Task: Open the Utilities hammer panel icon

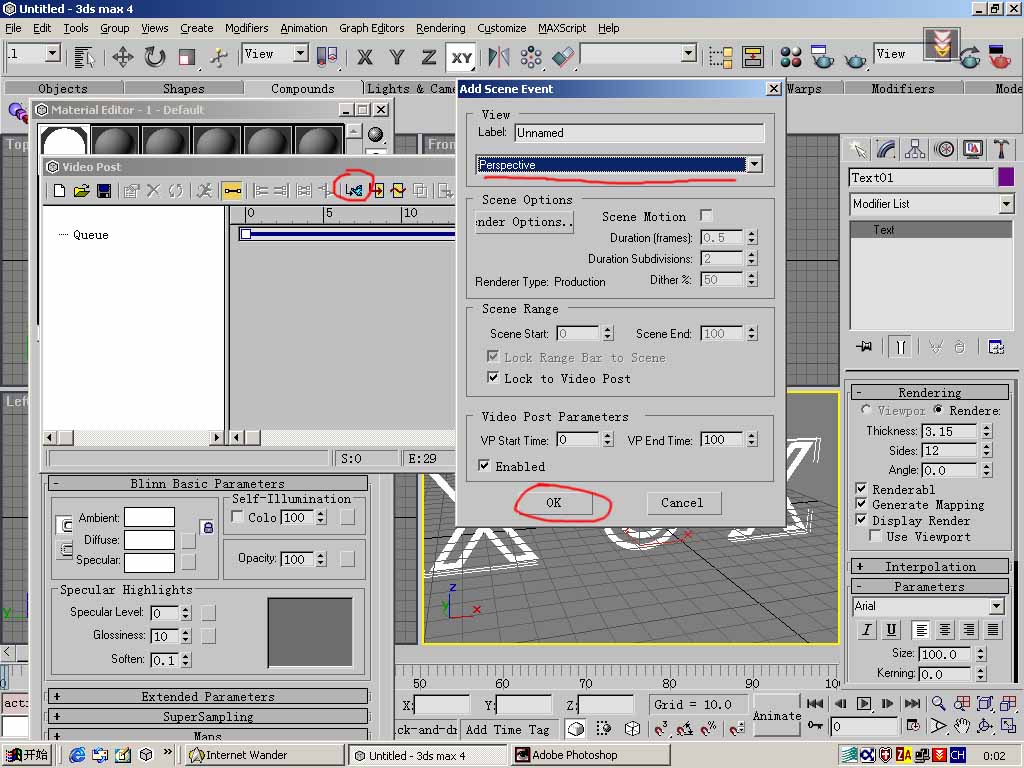Action: tap(1001, 150)
